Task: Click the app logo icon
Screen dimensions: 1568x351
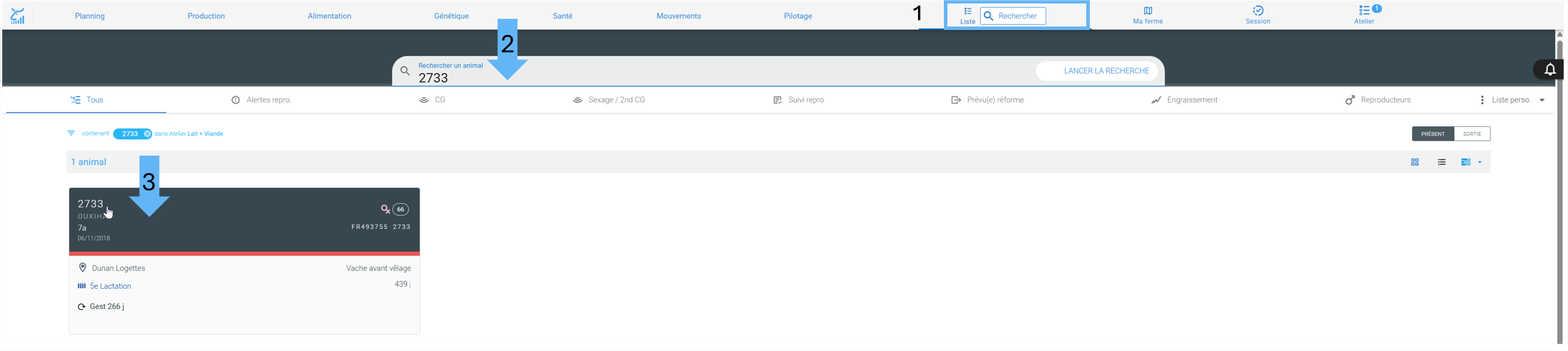Action: [x=17, y=15]
